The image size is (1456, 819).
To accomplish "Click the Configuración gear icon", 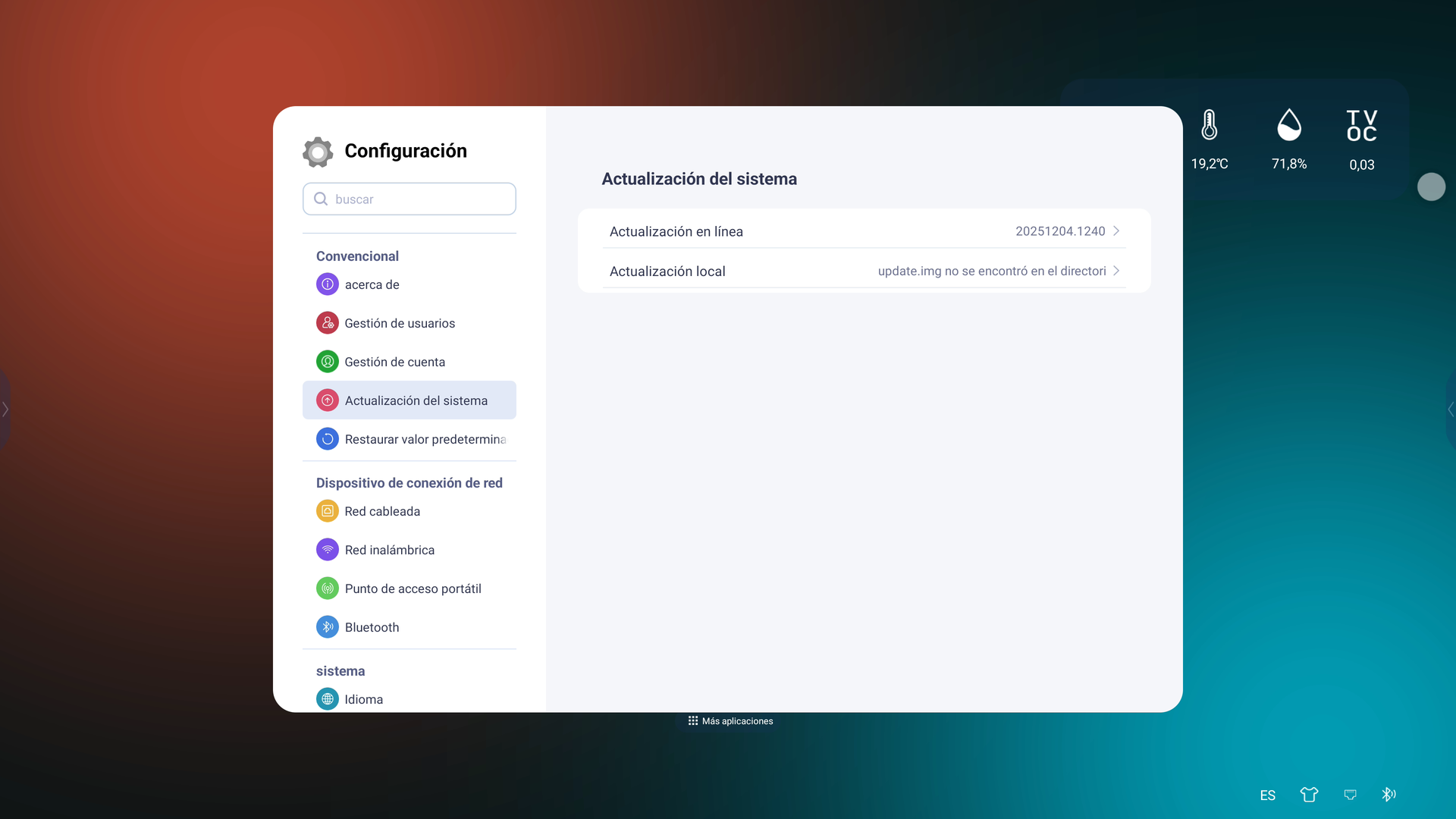I will (318, 152).
